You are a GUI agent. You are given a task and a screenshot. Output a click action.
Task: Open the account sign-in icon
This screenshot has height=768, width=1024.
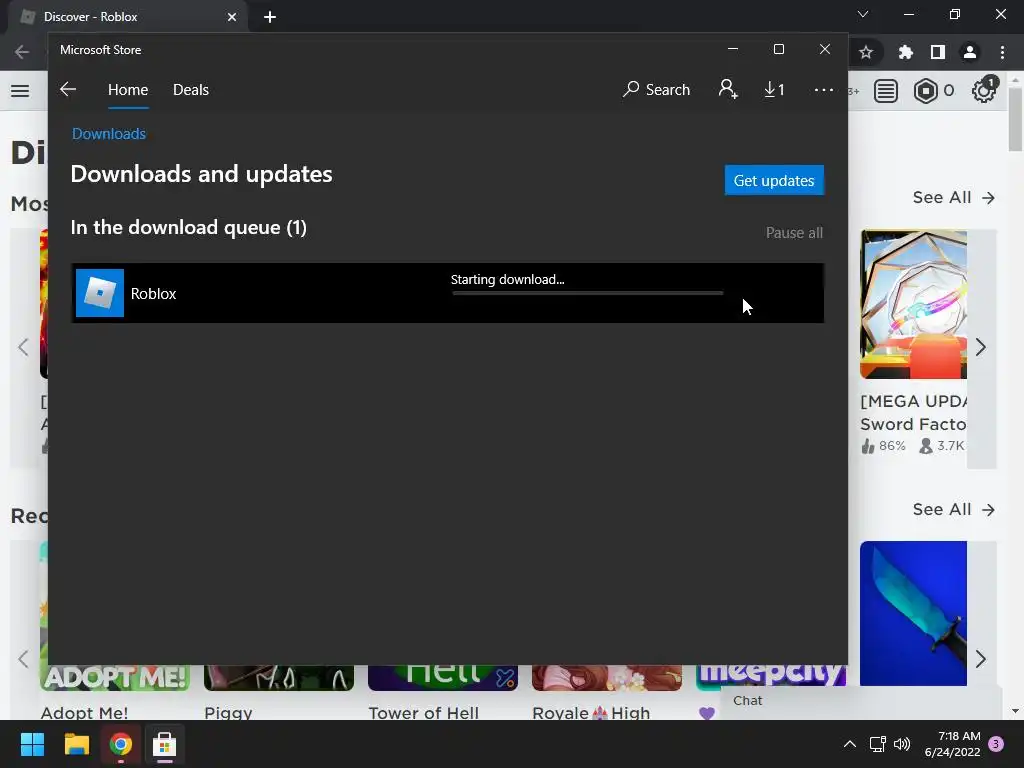[728, 89]
